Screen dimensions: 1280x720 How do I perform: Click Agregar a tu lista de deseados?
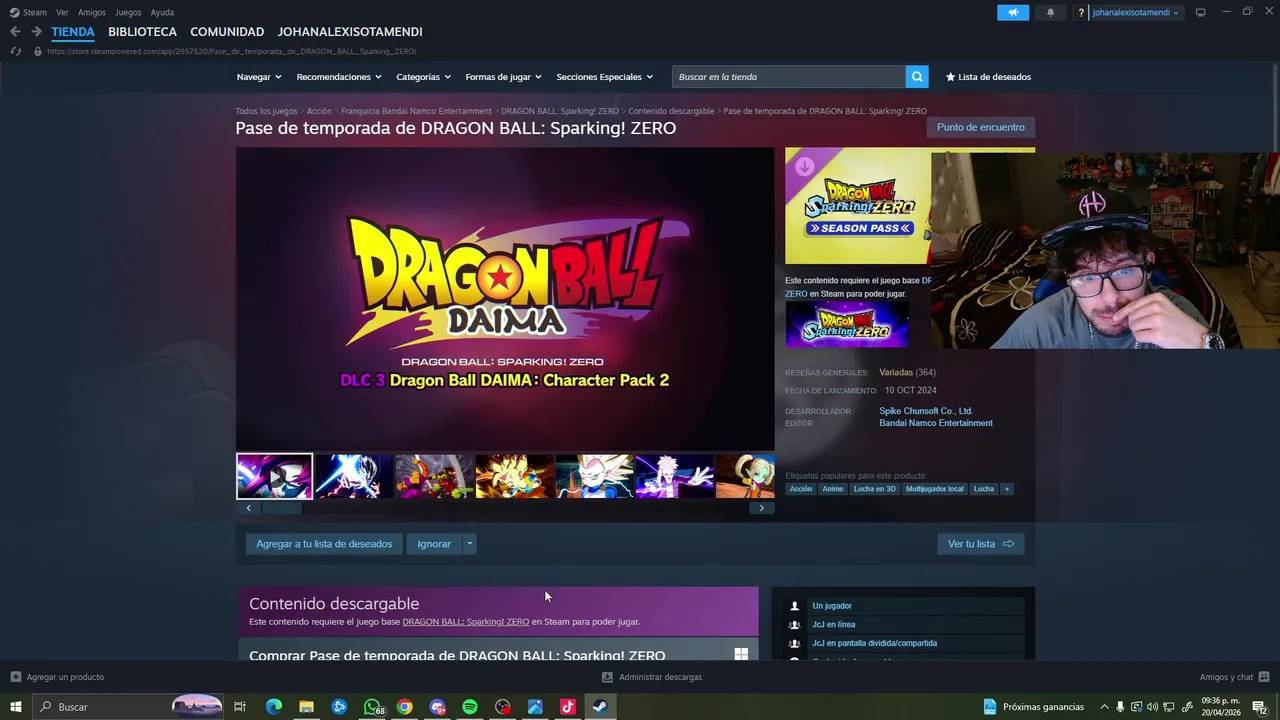click(324, 544)
